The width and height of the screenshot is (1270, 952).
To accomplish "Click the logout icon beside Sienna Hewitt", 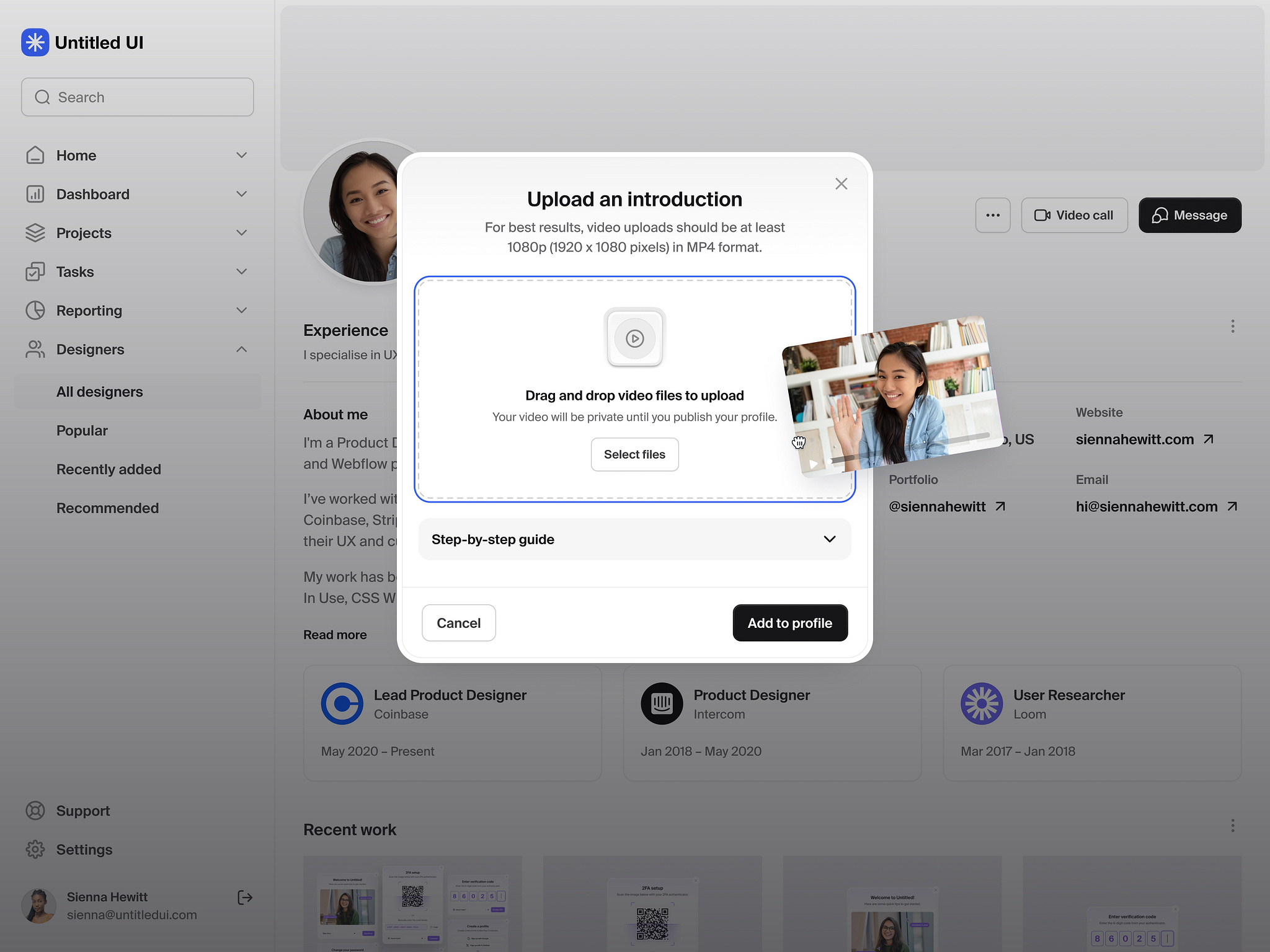I will click(x=245, y=897).
